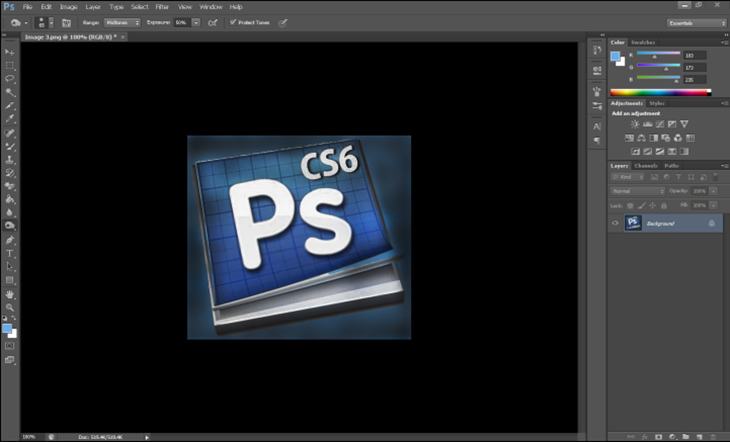Select the Horizontal Type tool
730x442 pixels.
pos(9,253)
